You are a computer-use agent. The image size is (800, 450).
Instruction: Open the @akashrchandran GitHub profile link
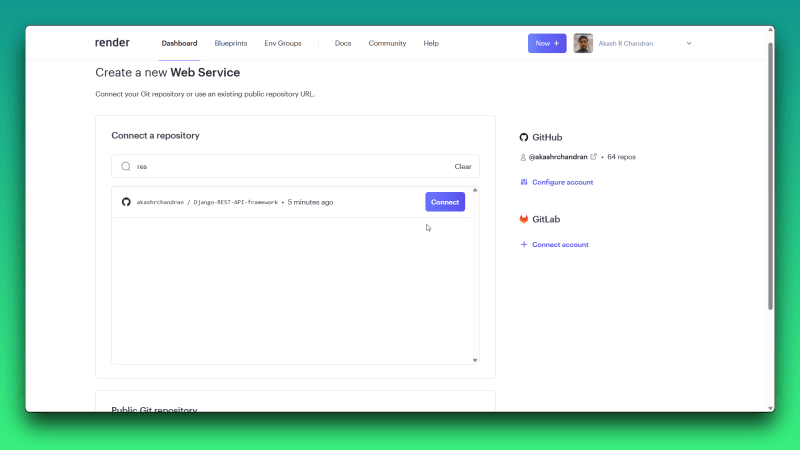pyautogui.click(x=558, y=157)
